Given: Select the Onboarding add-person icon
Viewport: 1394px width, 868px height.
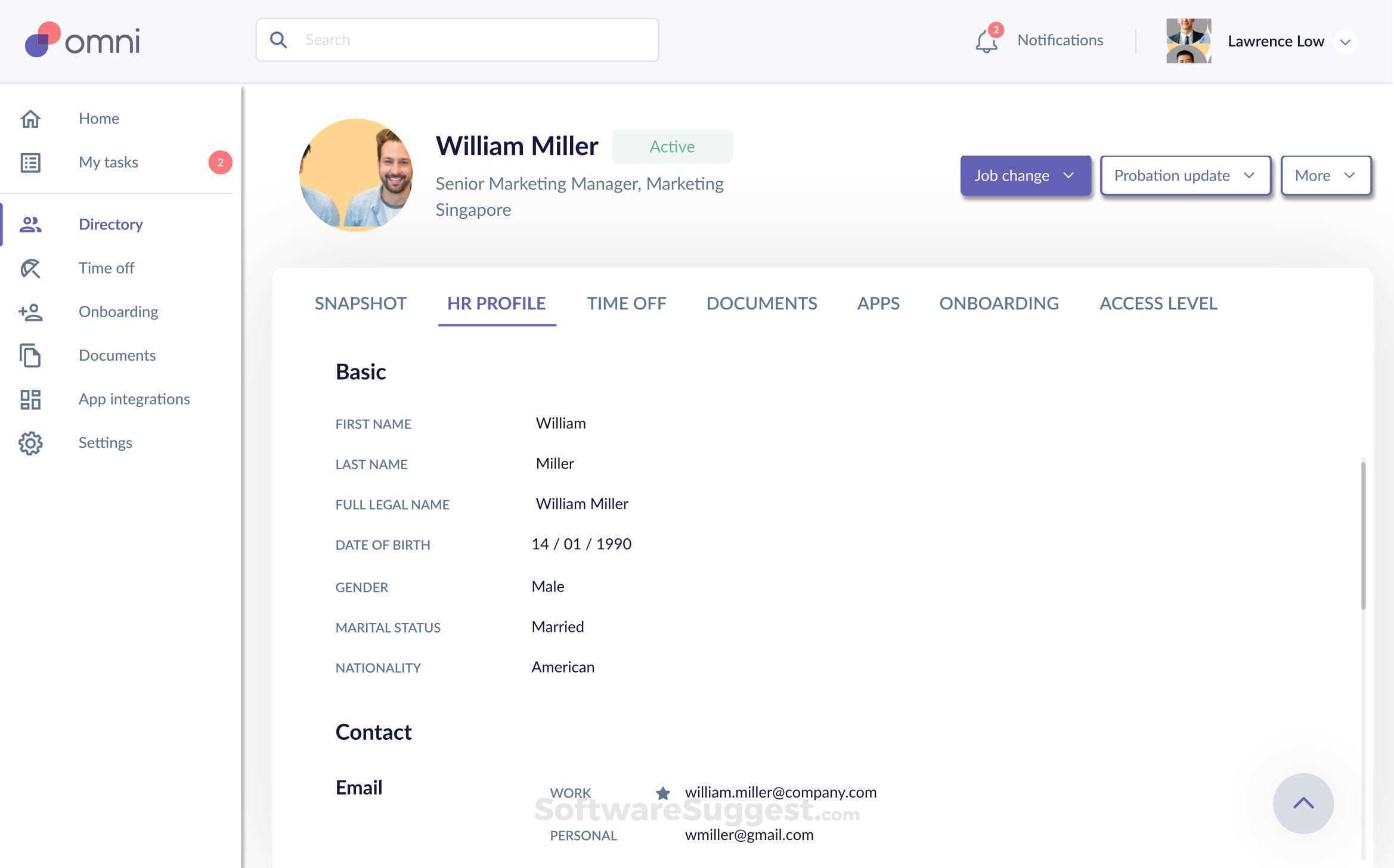Looking at the screenshot, I should (x=30, y=312).
